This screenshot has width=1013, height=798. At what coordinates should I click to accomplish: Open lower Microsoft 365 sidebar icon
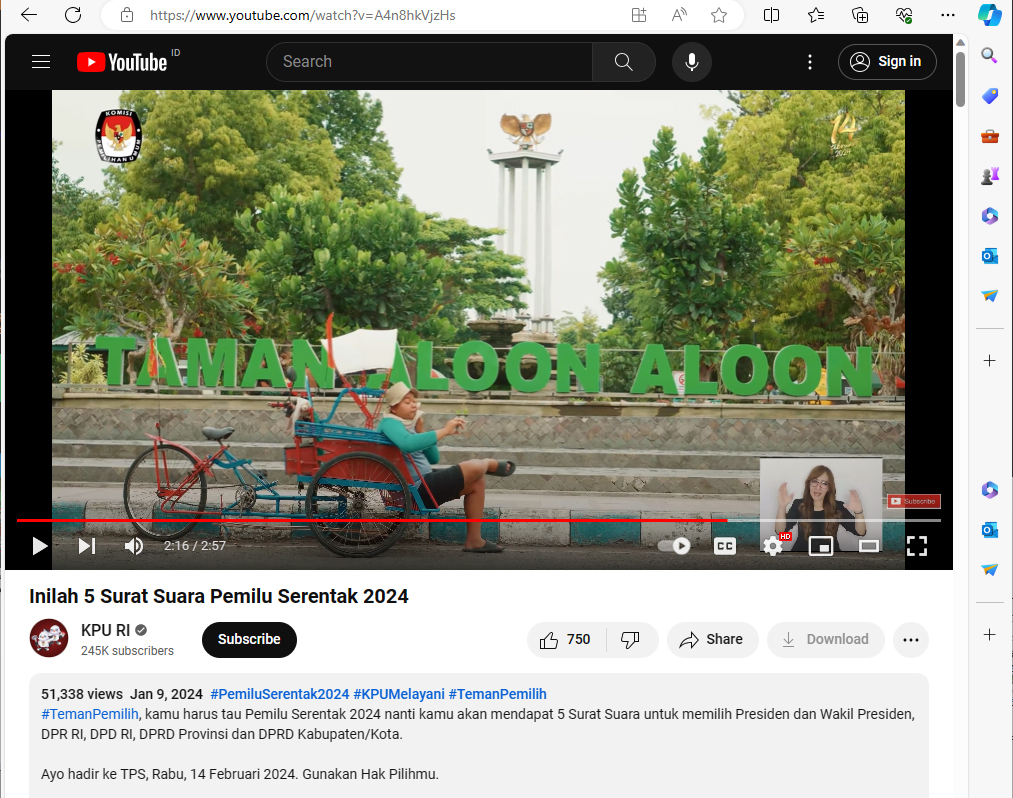(x=989, y=490)
